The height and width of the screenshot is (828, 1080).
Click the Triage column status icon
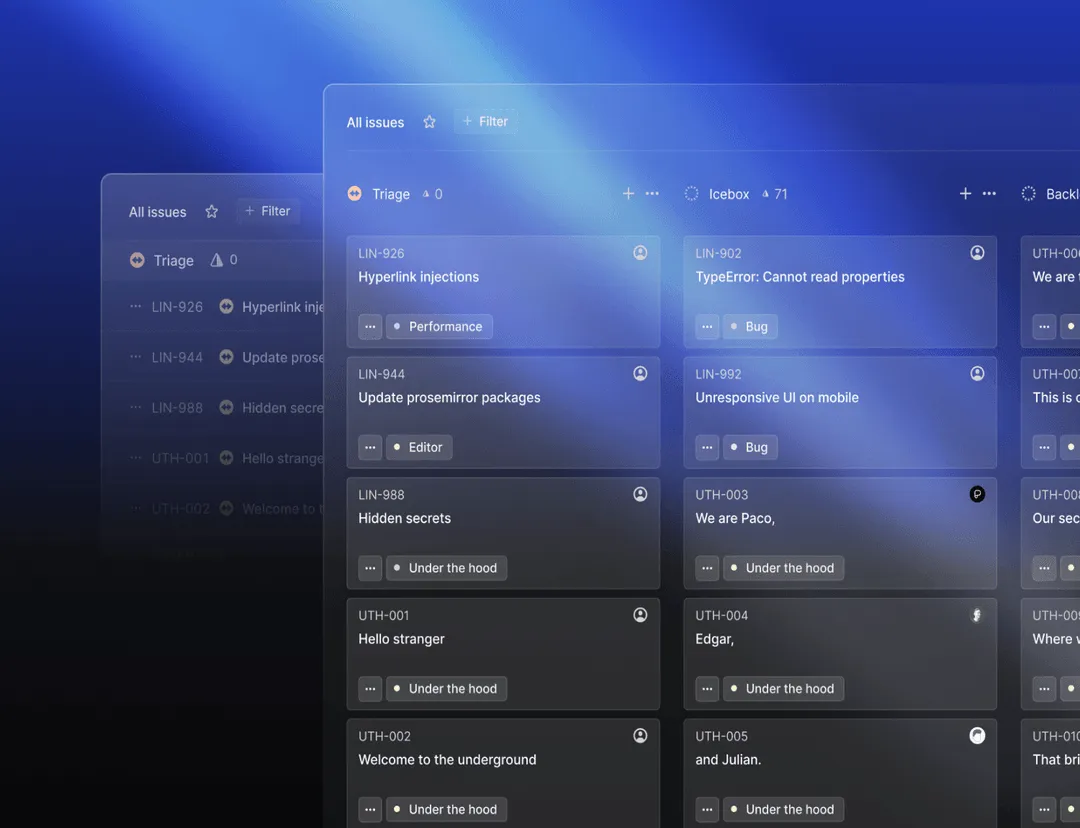click(x=355, y=194)
